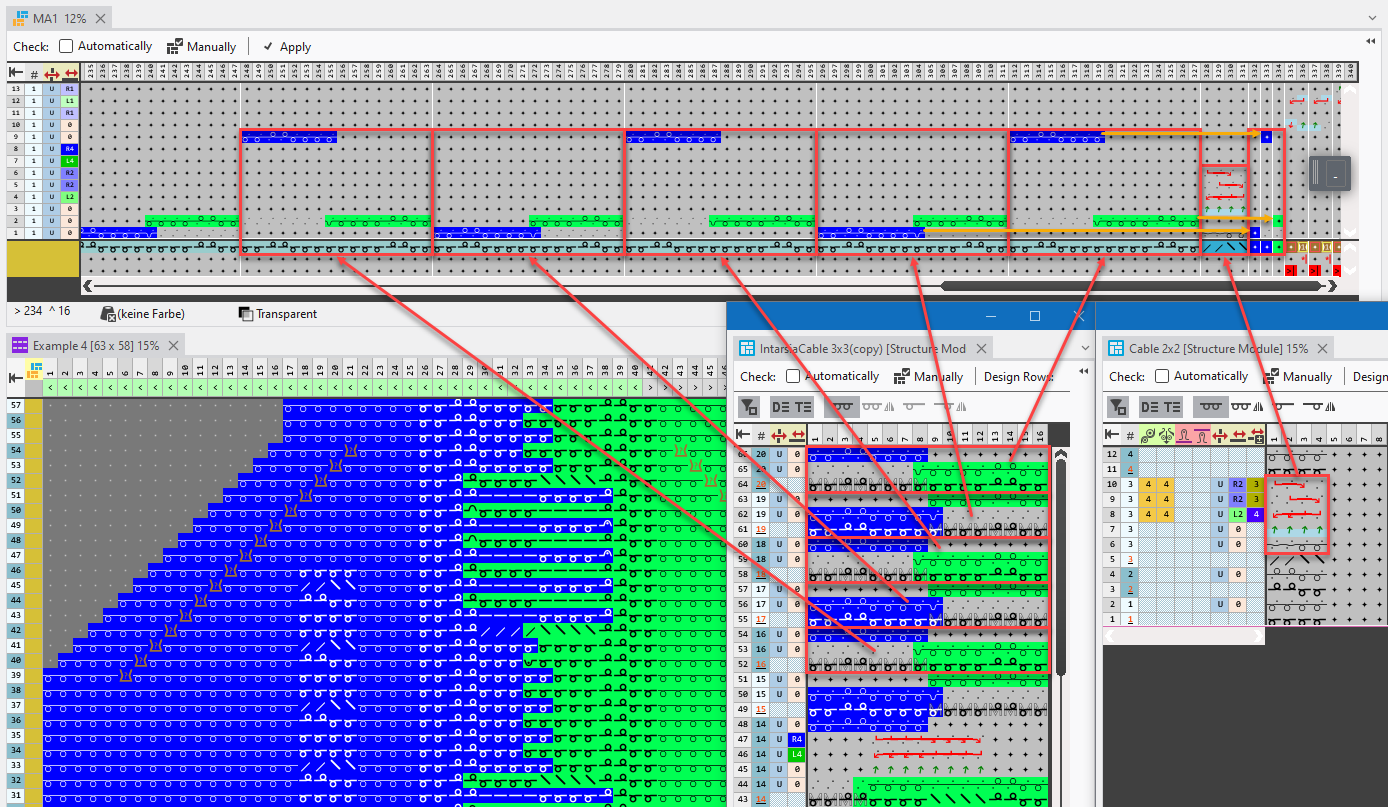Click Apply in the MA1 toolbar

[x=286, y=47]
